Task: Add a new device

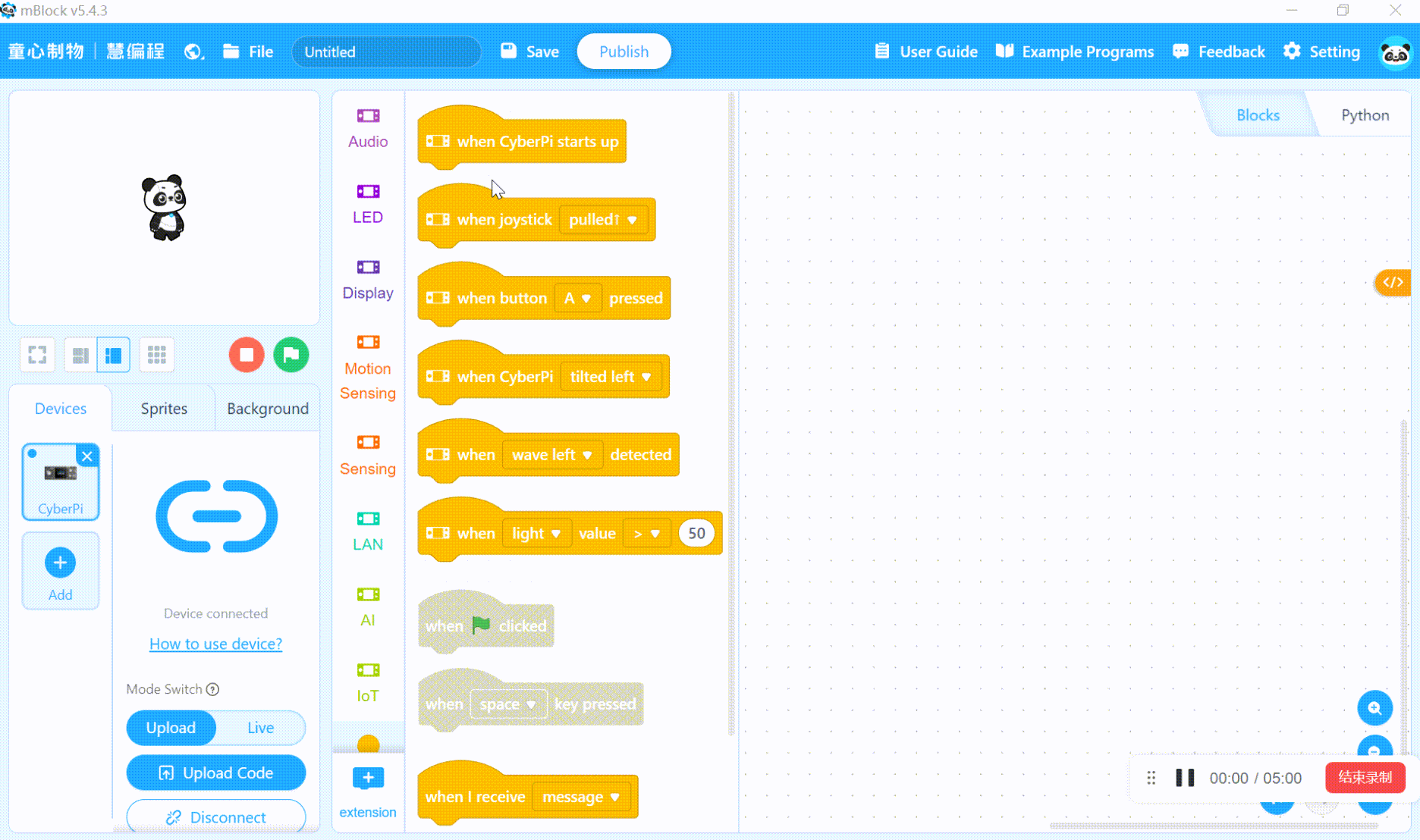Action: pos(61,572)
